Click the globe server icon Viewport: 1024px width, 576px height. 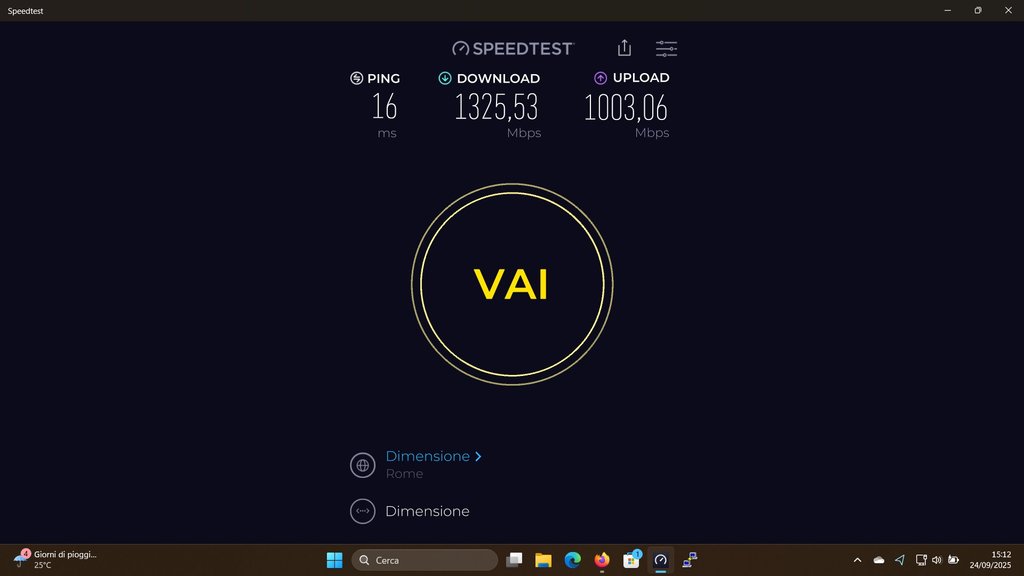pos(362,465)
